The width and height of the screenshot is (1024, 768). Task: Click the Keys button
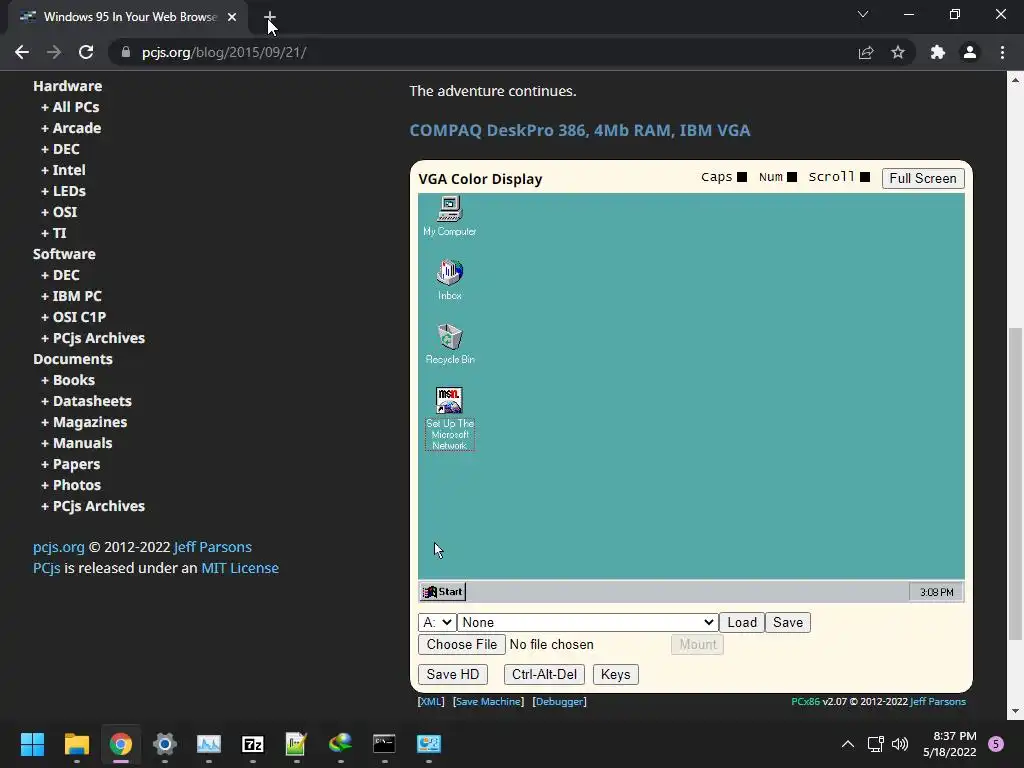click(615, 675)
